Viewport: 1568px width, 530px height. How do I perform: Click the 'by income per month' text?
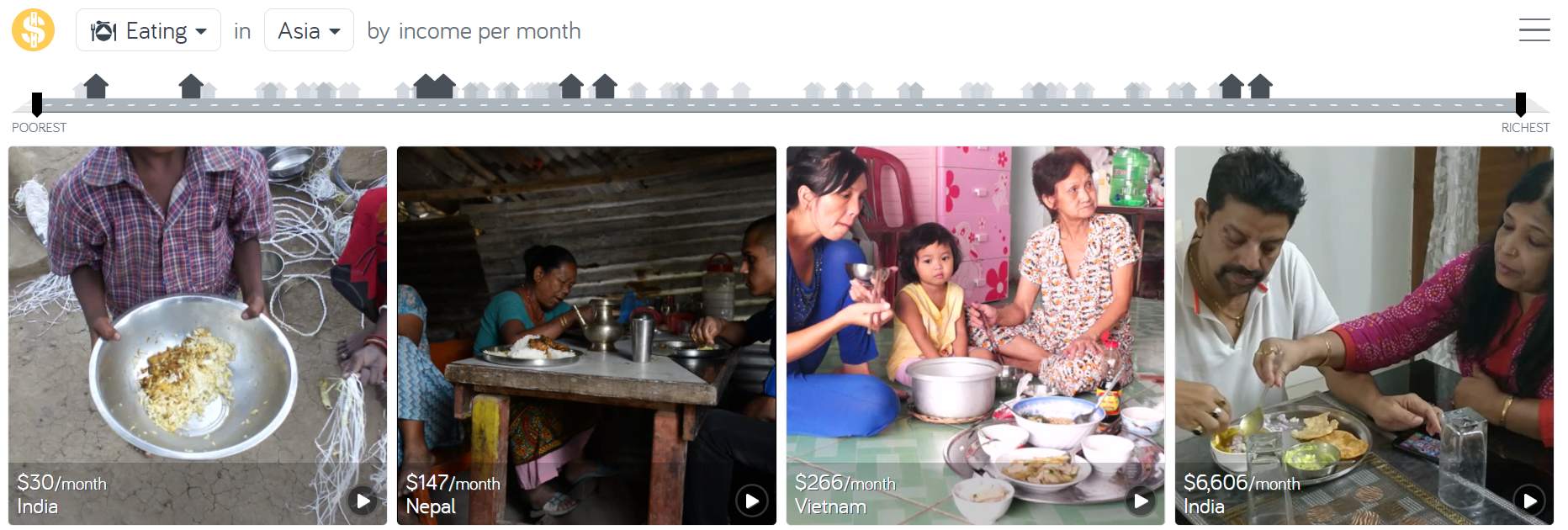click(x=474, y=31)
